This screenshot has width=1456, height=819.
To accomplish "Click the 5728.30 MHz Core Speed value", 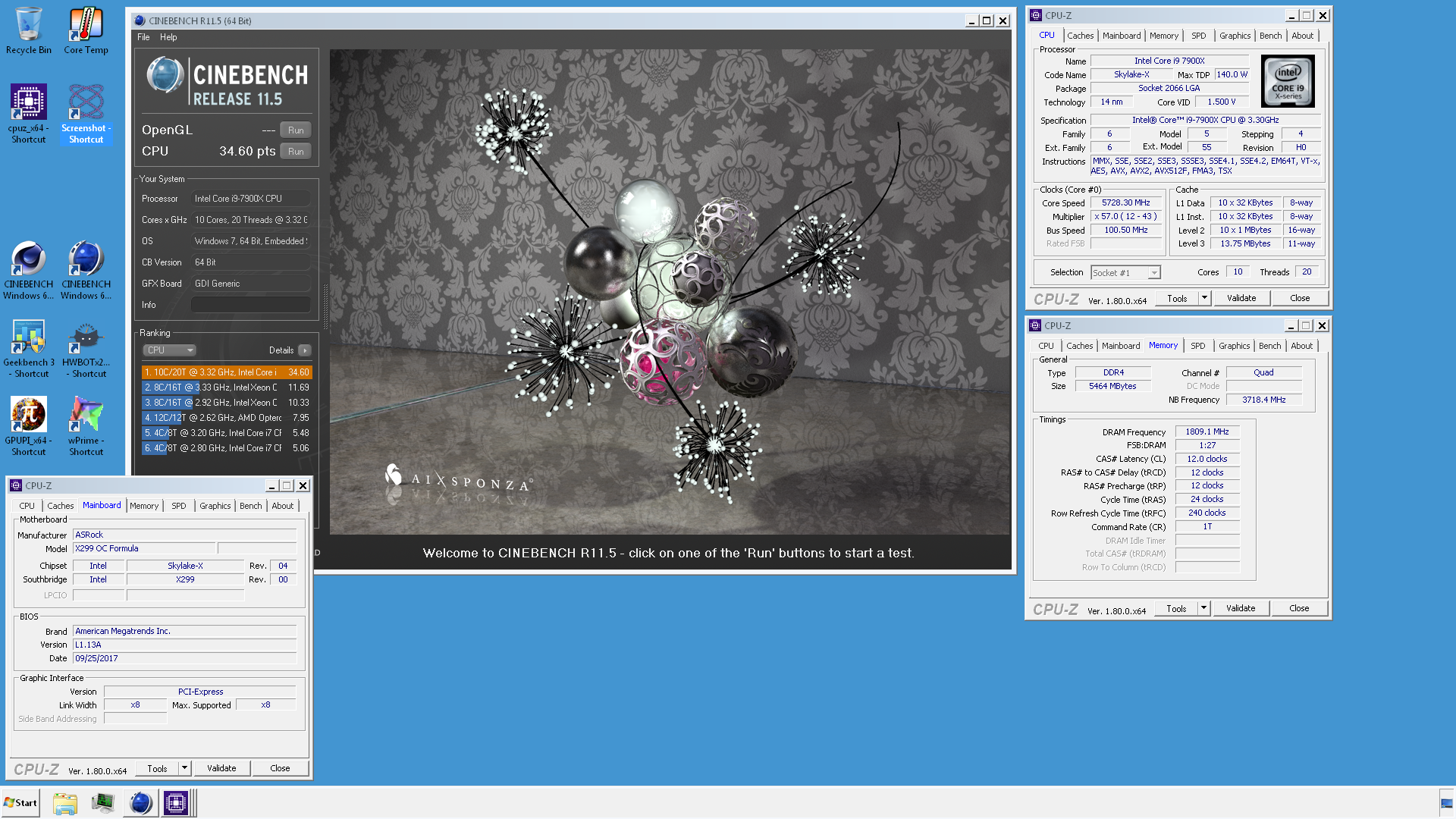I will [x=1125, y=203].
